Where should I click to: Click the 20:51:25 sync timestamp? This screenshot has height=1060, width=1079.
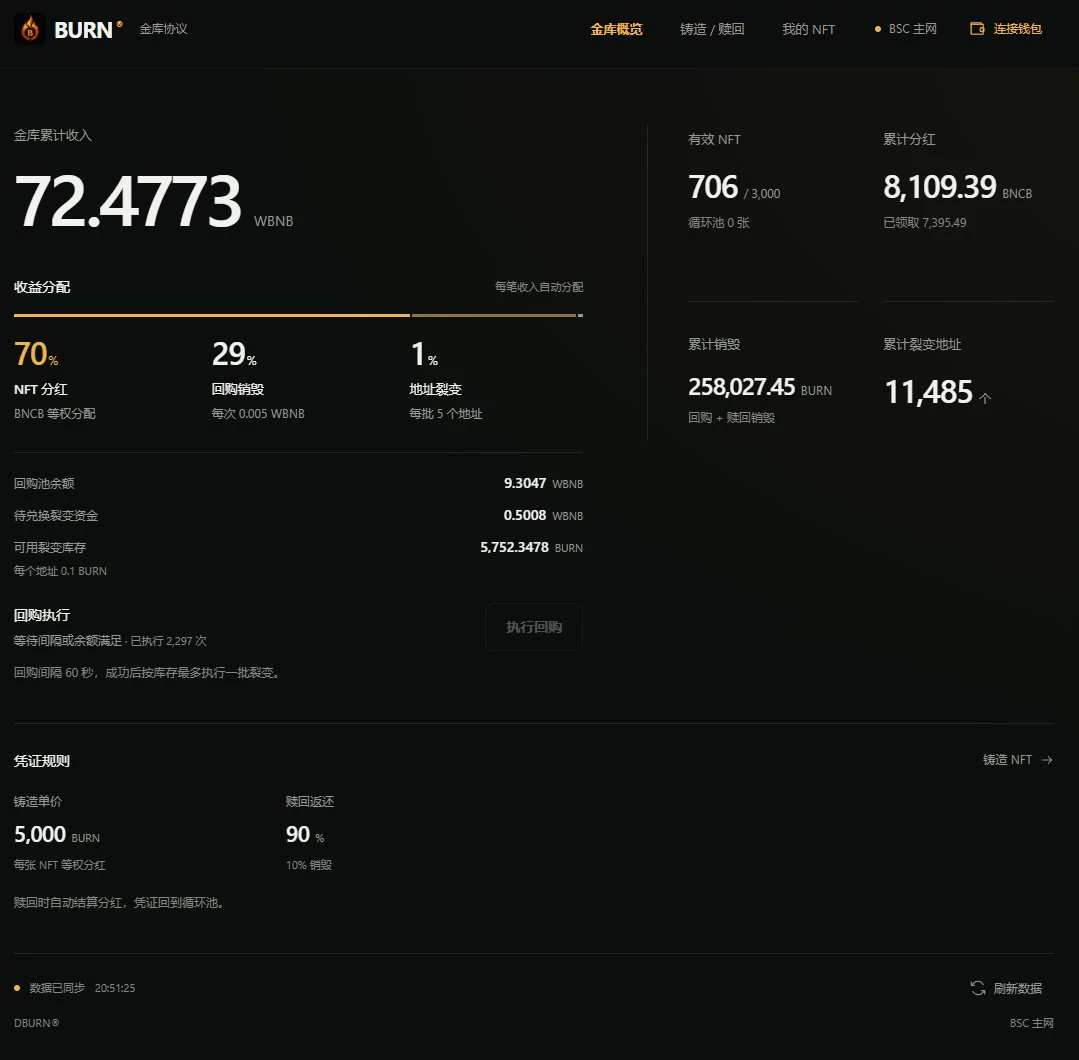click(115, 988)
